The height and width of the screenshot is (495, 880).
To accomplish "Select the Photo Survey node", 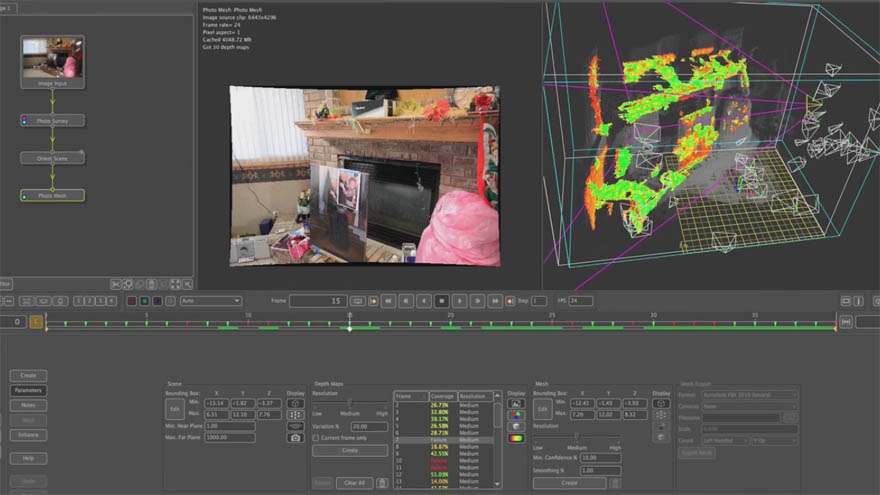I will tap(52, 121).
